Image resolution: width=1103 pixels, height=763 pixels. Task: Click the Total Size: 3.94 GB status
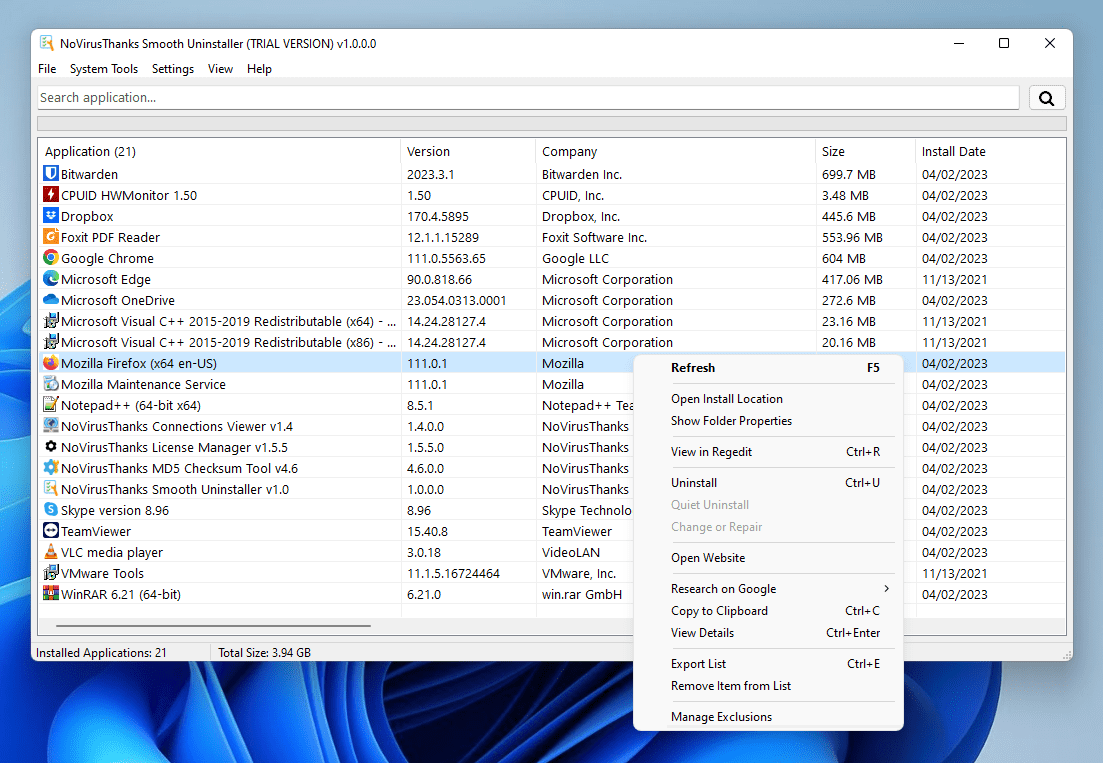coord(264,653)
